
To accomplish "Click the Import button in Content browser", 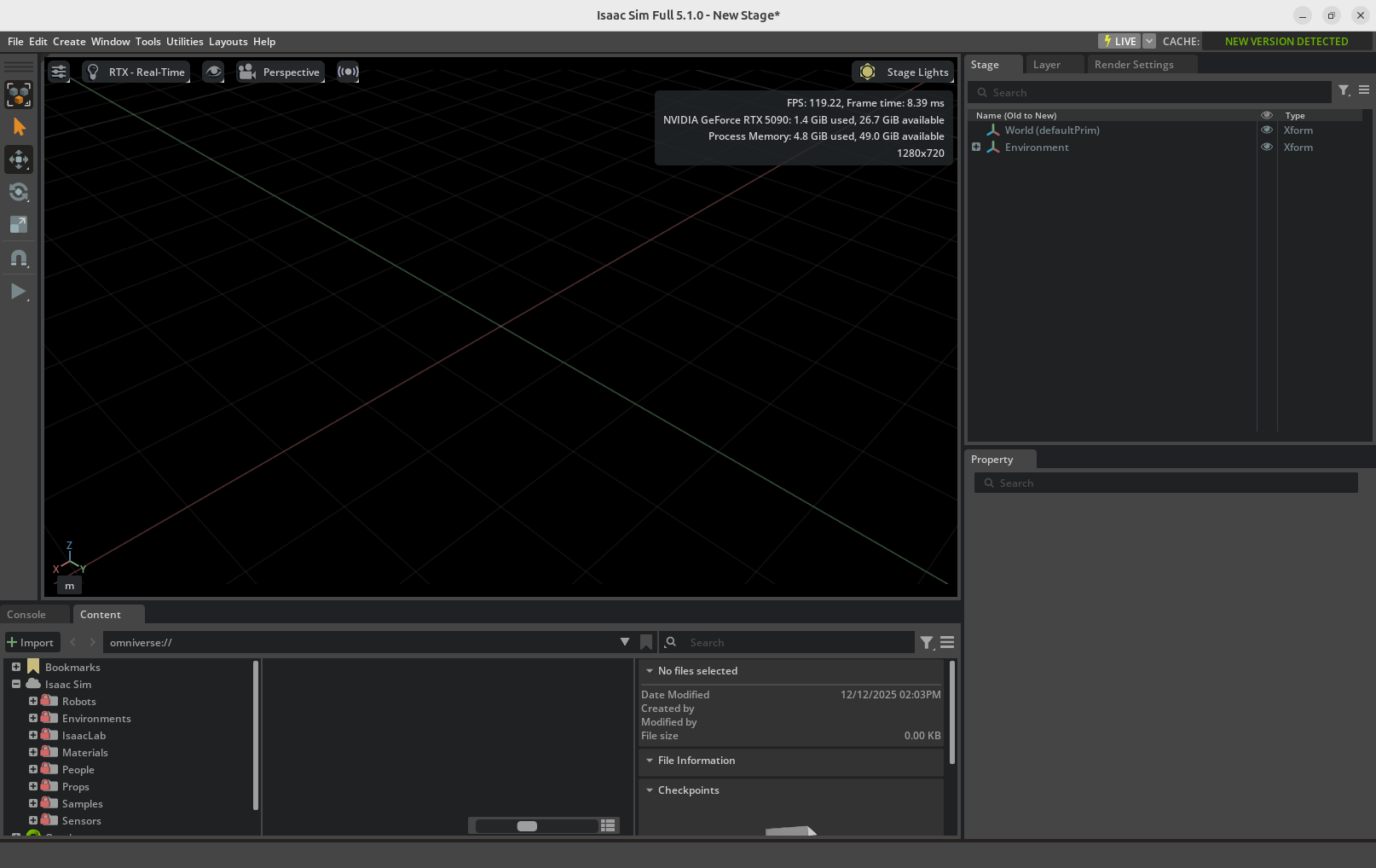I will [x=32, y=642].
